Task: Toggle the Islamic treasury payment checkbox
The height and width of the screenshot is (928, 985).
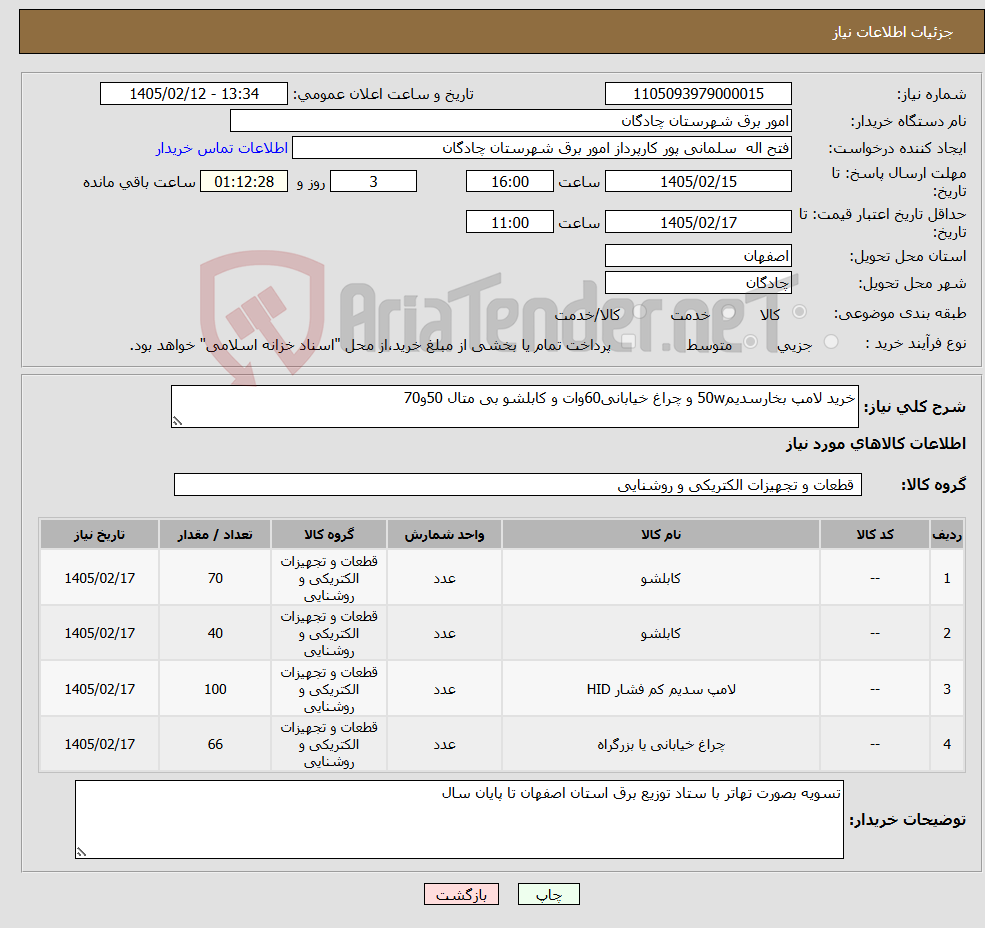Action: [x=628, y=342]
